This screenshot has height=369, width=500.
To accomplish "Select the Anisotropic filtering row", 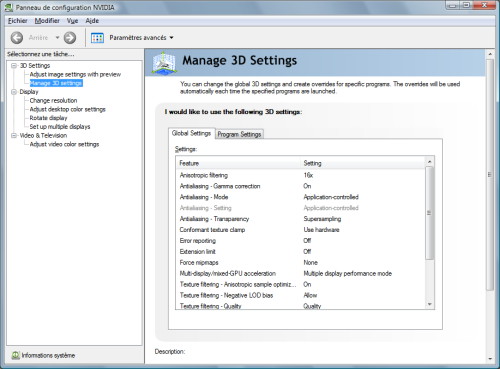I will tap(301, 175).
